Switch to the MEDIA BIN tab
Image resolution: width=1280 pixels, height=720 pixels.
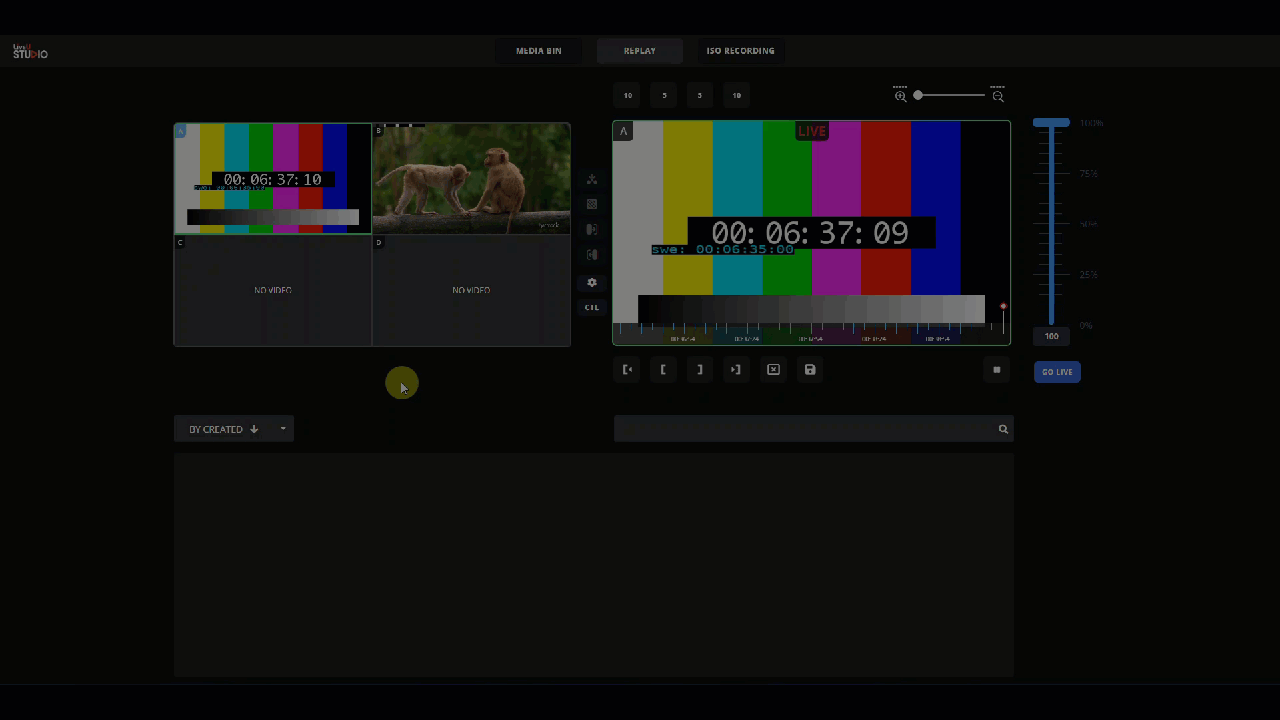tap(538, 50)
